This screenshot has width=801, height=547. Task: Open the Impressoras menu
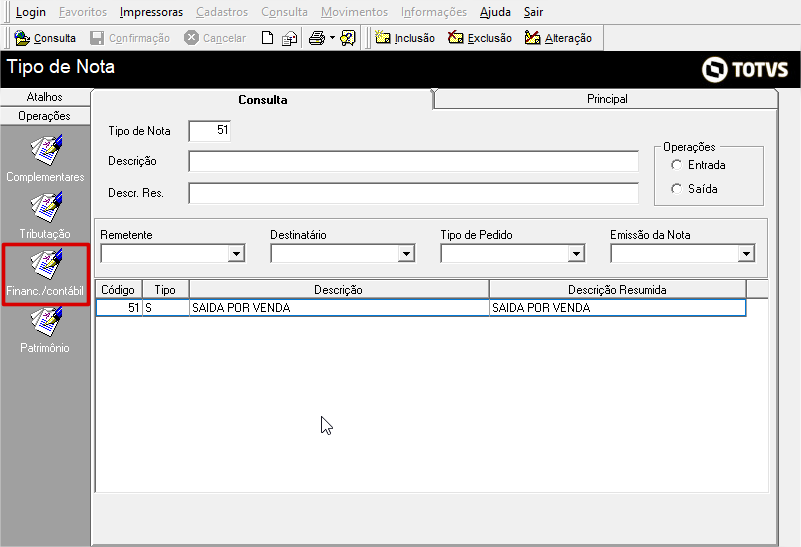click(x=151, y=12)
